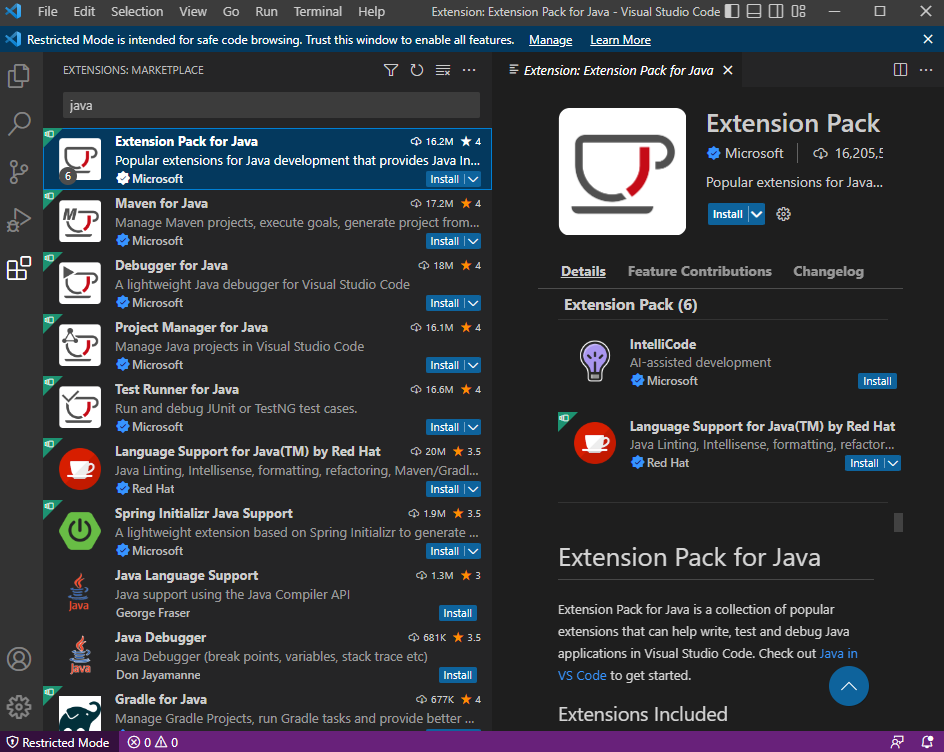Open notifications bell in status bar

tap(927, 742)
